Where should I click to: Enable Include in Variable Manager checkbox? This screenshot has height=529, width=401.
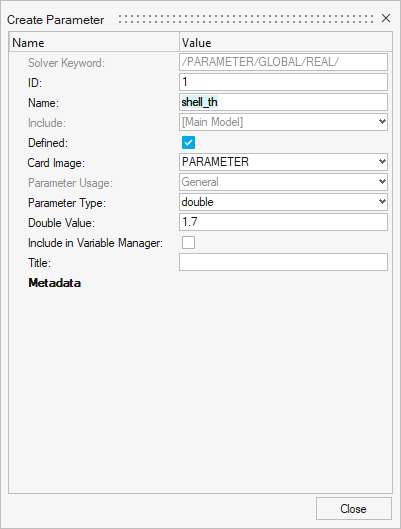tap(188, 242)
